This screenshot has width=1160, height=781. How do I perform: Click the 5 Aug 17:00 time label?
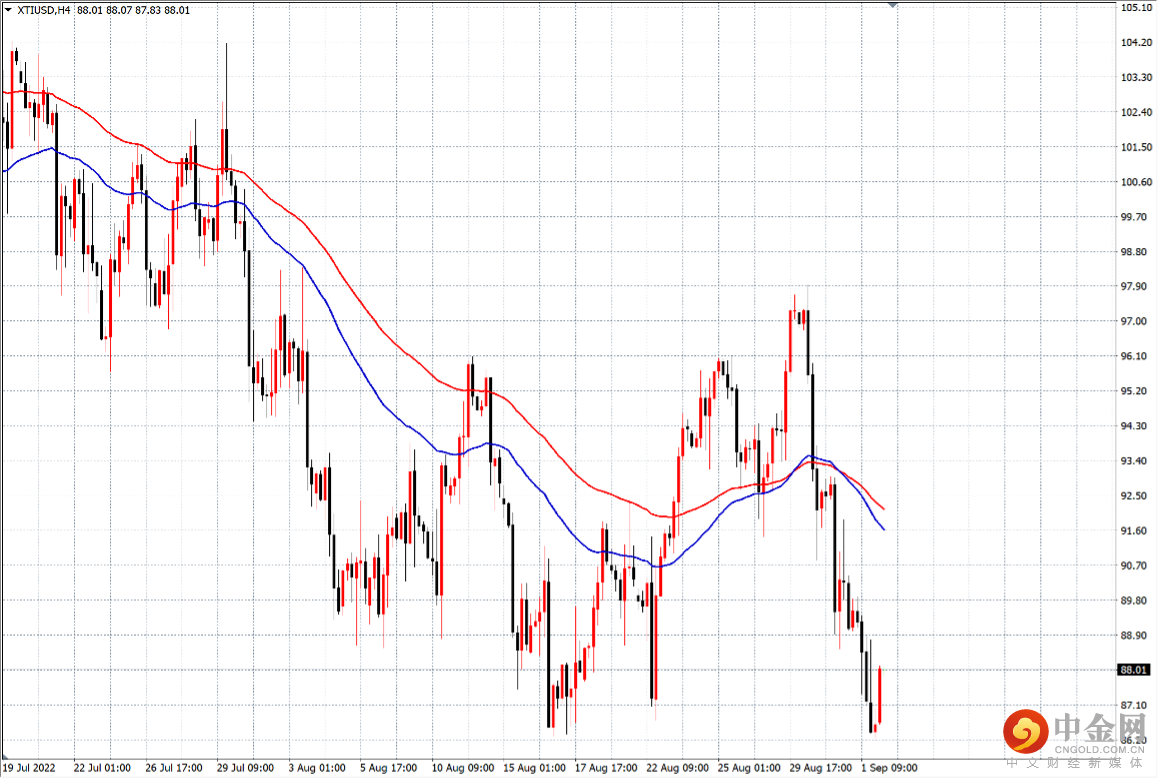pos(388,768)
